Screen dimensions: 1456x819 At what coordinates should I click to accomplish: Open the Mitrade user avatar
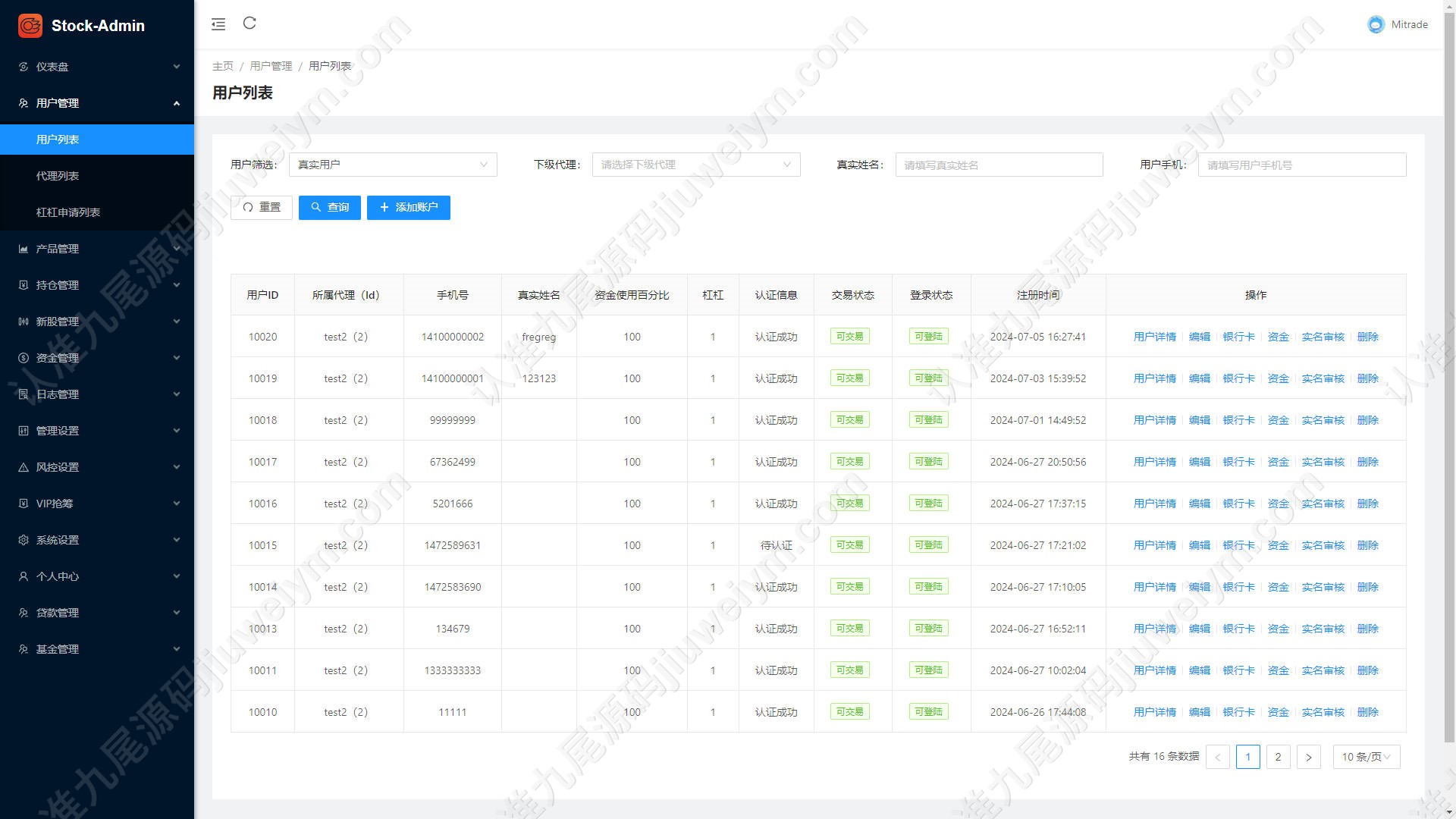tap(1376, 24)
